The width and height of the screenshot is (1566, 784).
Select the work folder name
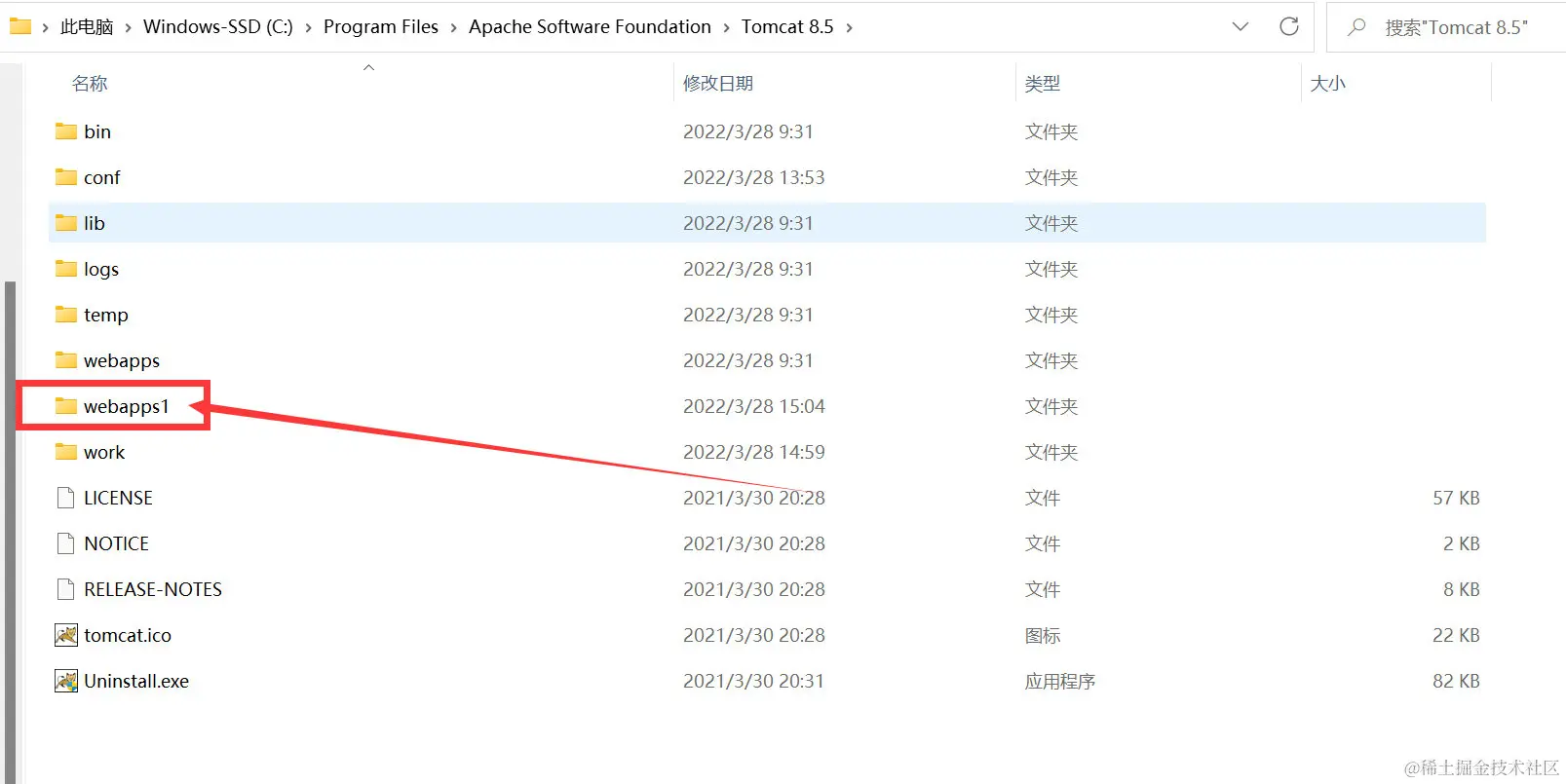[x=104, y=452]
